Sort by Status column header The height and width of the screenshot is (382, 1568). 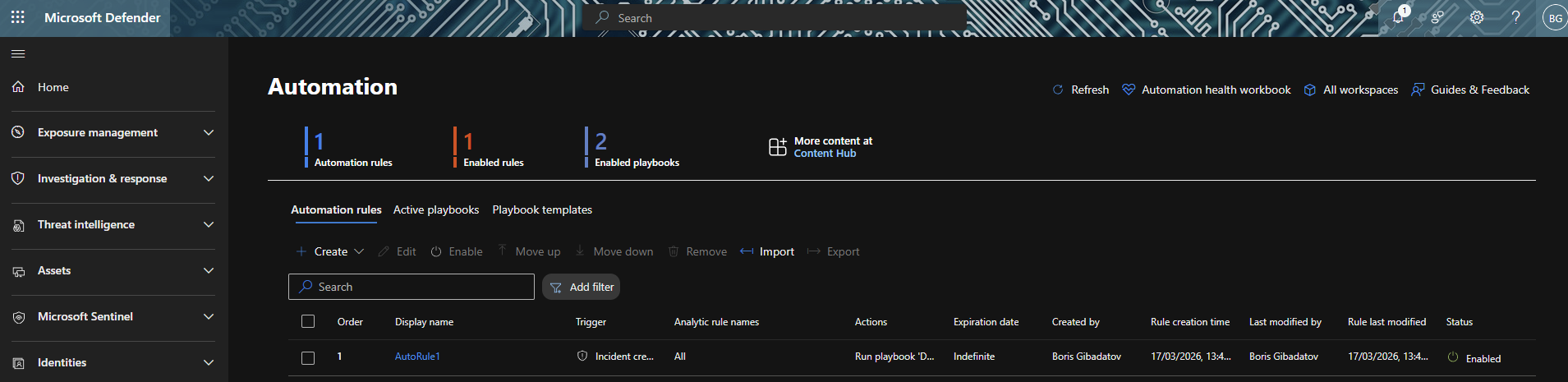(1460, 322)
